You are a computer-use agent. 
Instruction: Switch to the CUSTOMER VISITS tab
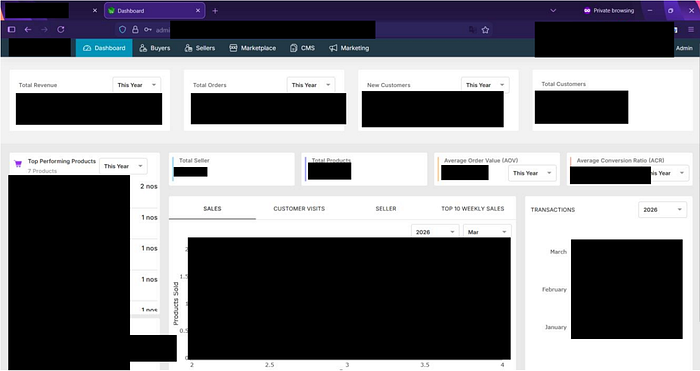(x=299, y=209)
